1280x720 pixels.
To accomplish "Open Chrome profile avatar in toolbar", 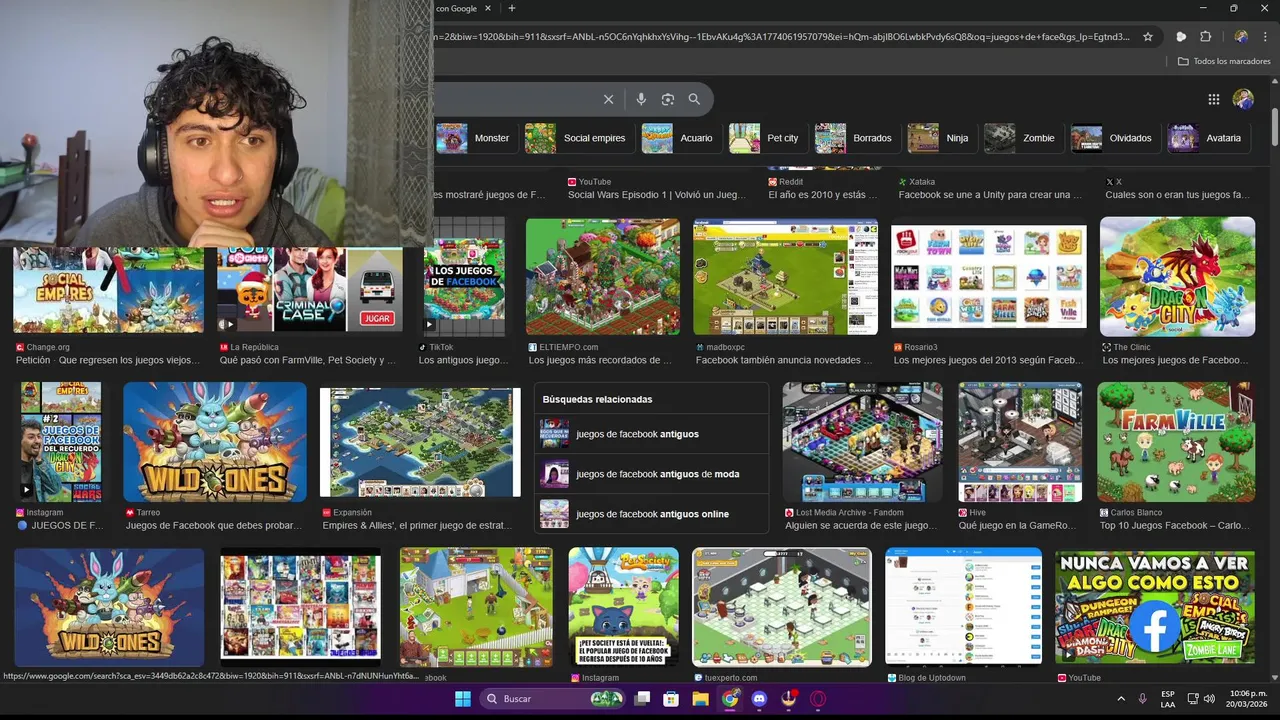I will pos(1241,37).
